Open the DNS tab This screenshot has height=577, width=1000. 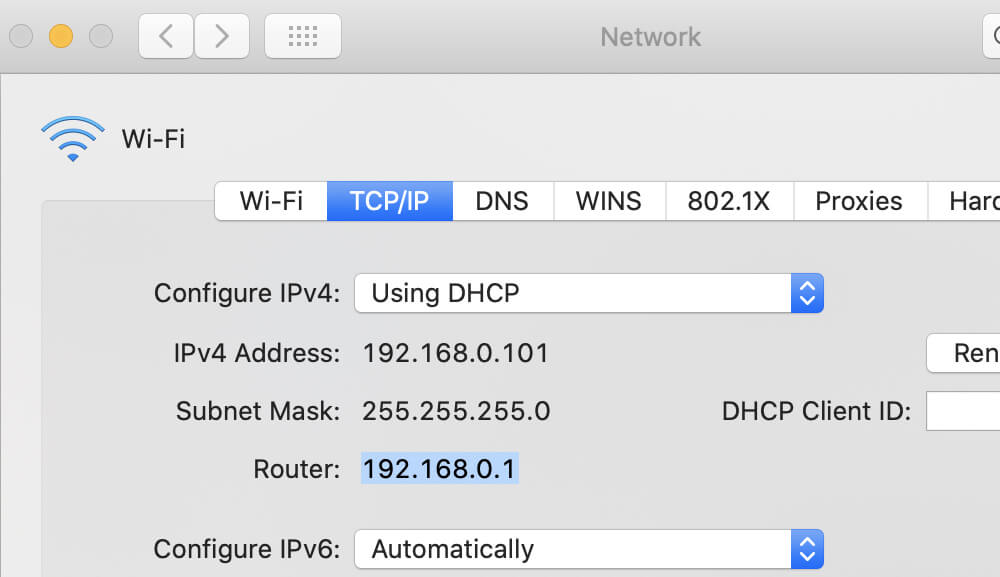(502, 201)
